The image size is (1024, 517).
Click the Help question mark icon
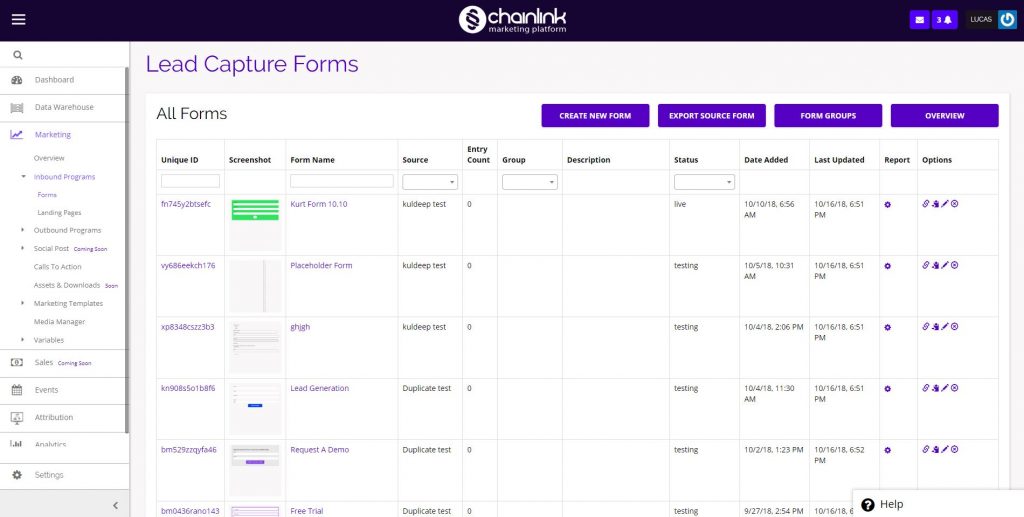coord(868,505)
